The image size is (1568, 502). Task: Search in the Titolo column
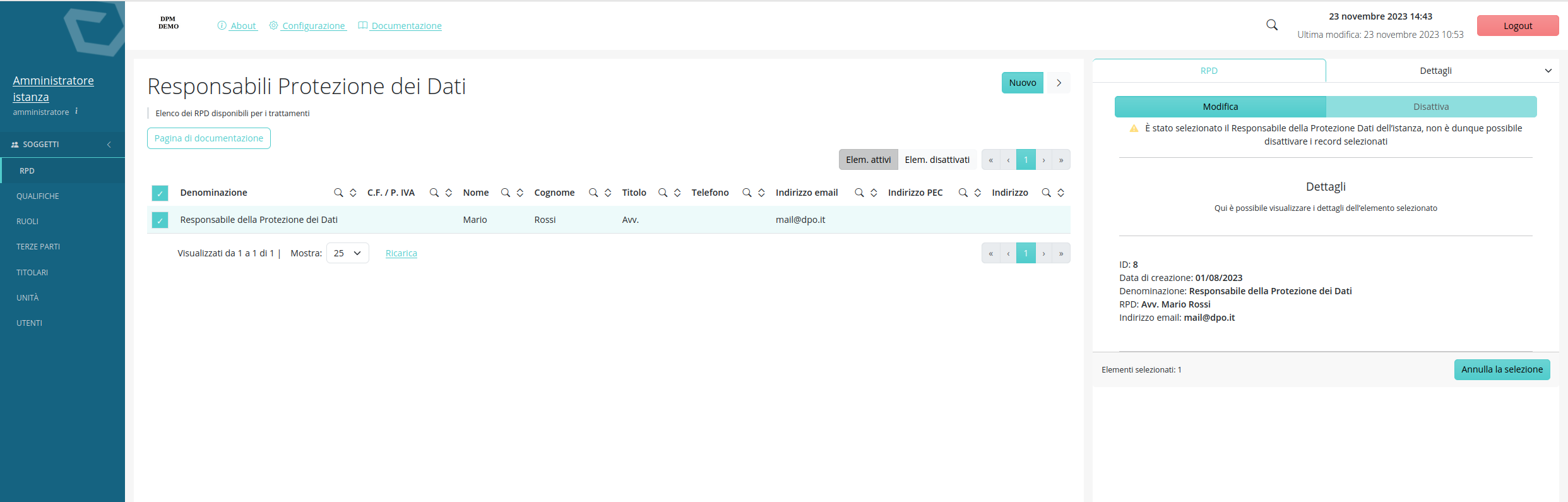click(663, 193)
